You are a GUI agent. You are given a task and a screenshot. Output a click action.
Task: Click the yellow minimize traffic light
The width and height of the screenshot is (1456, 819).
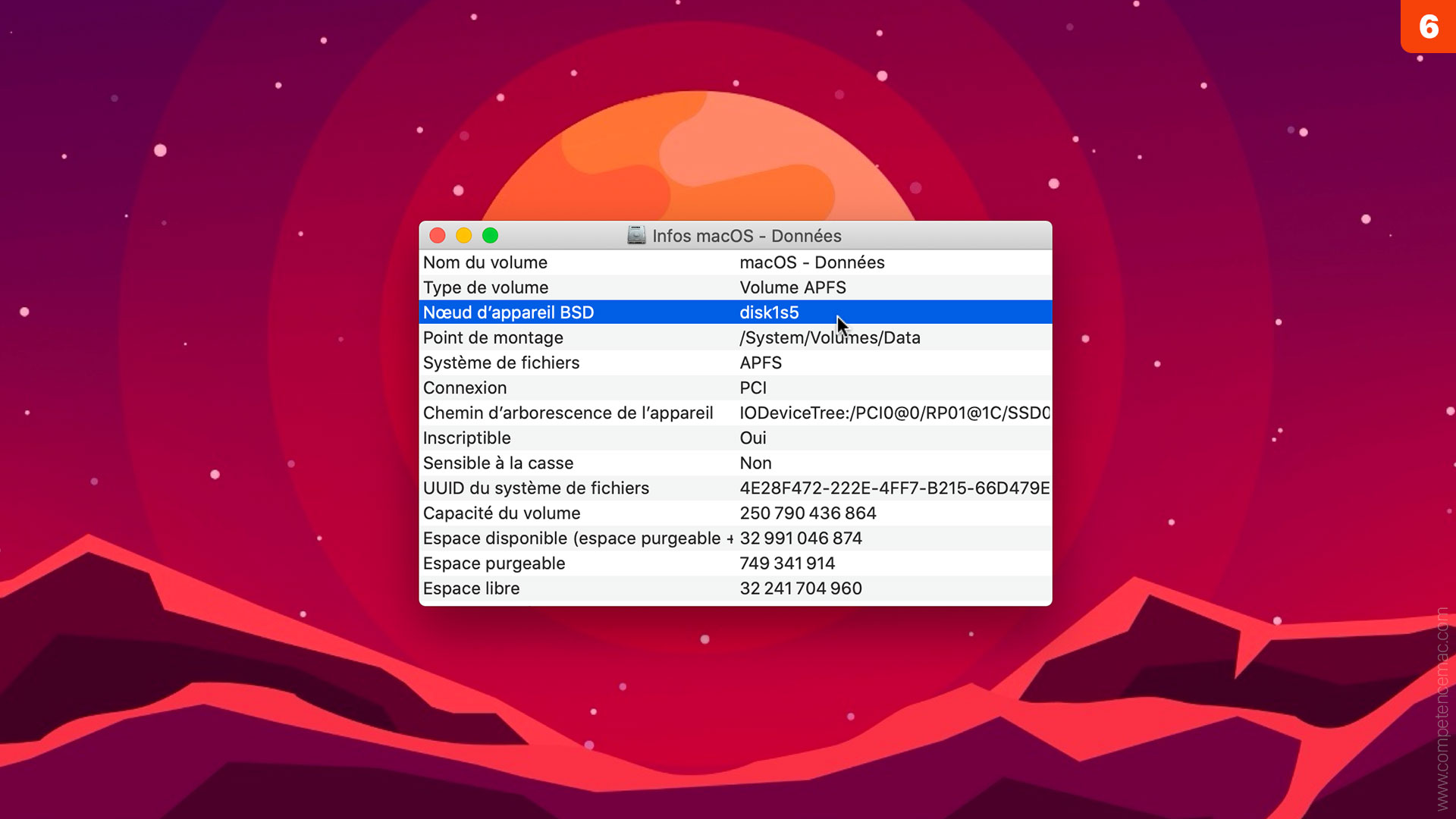464,235
